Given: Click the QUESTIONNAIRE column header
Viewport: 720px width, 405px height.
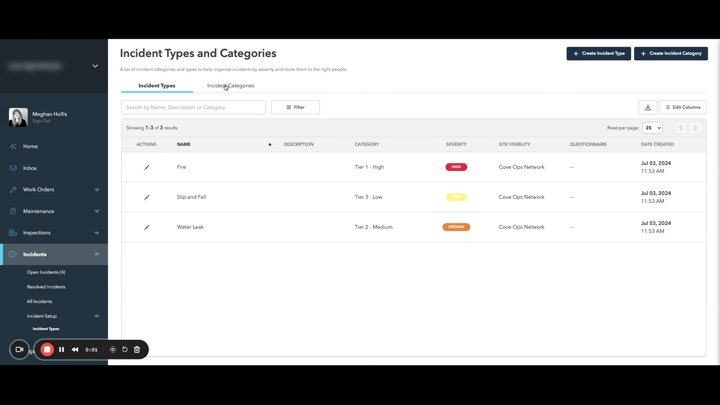Looking at the screenshot, I should point(588,144).
